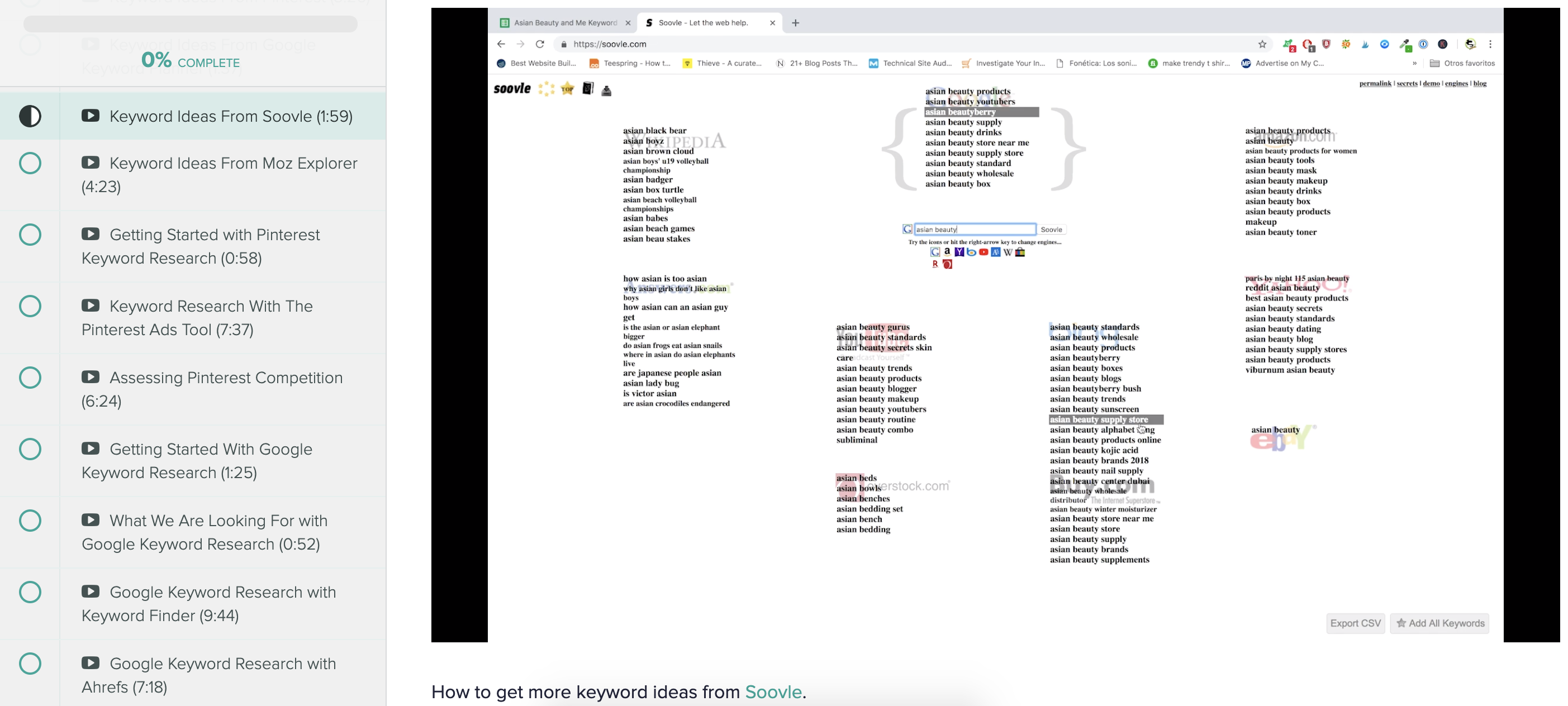The width and height of the screenshot is (1568, 706).
Task: Expand bookmarks overflow chevron
Action: tap(1414, 63)
